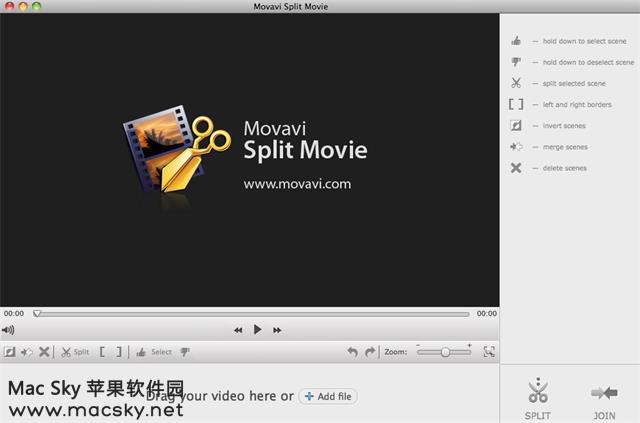Click the invert scenes toolbar icon
This screenshot has height=423, width=640.
[x=9, y=352]
